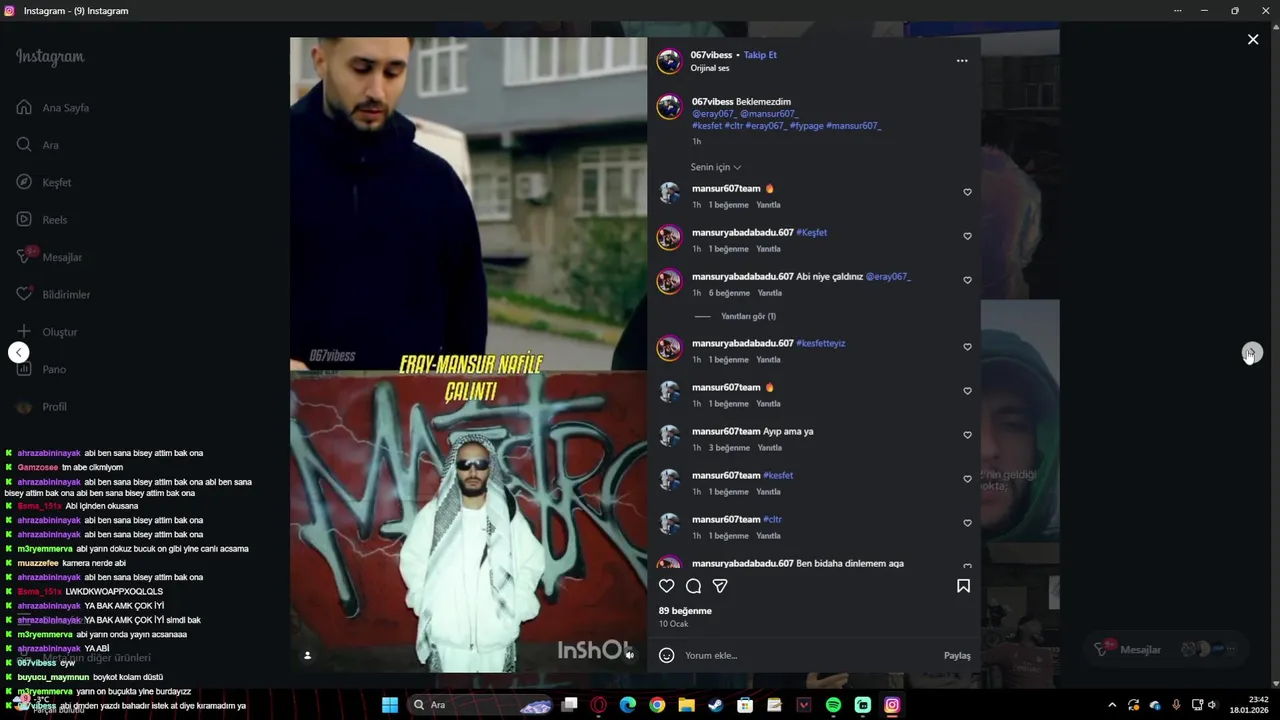Expand 'Yanıtları gör (1)' replies
The image size is (1280, 720).
click(748, 316)
